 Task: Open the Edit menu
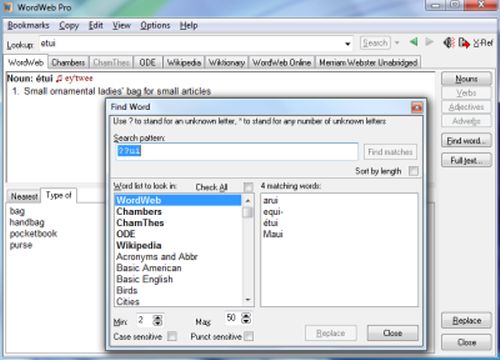(x=96, y=25)
